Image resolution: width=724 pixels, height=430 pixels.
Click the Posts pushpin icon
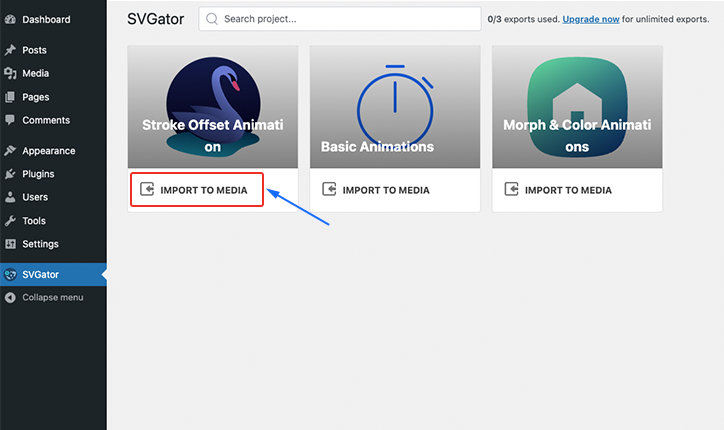(10, 50)
